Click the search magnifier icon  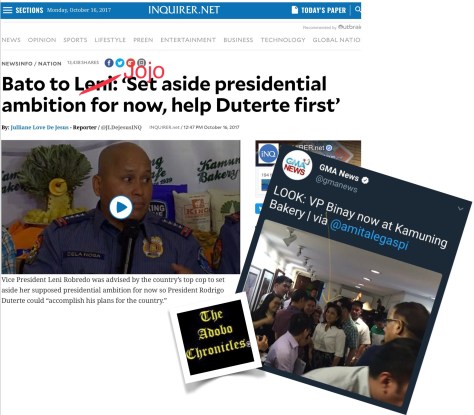tap(358, 10)
